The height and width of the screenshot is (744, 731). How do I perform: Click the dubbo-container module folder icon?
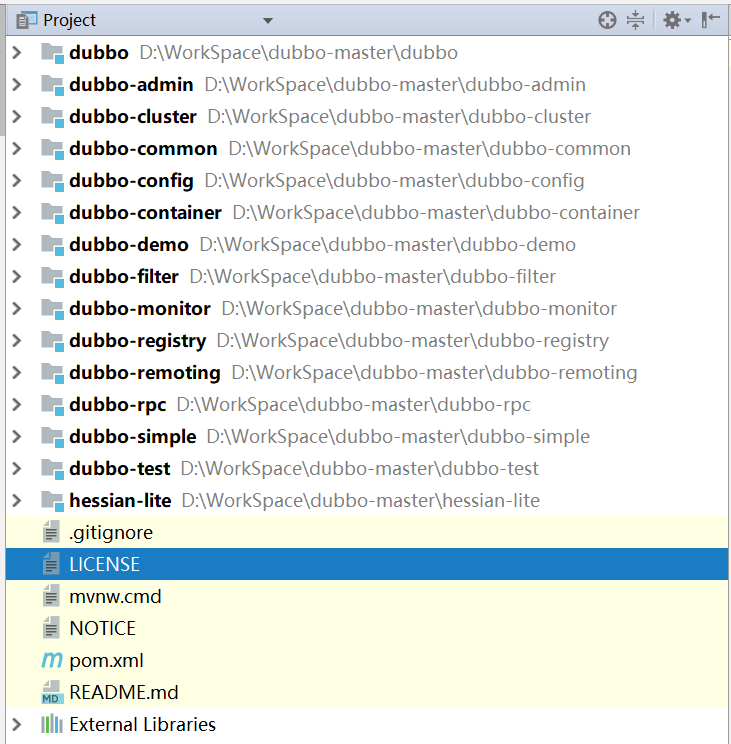(52, 213)
